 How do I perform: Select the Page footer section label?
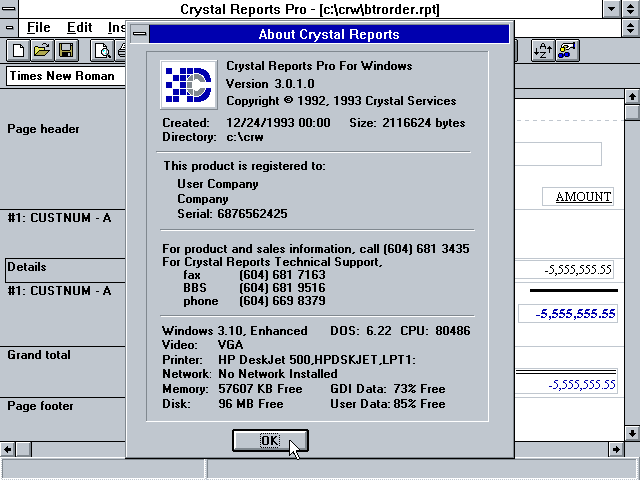[40, 406]
